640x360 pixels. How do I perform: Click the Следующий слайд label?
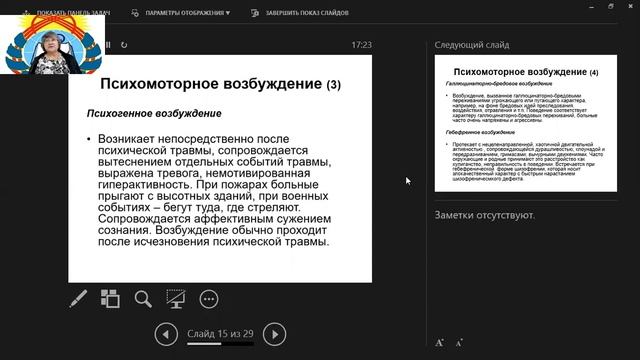click(x=472, y=45)
